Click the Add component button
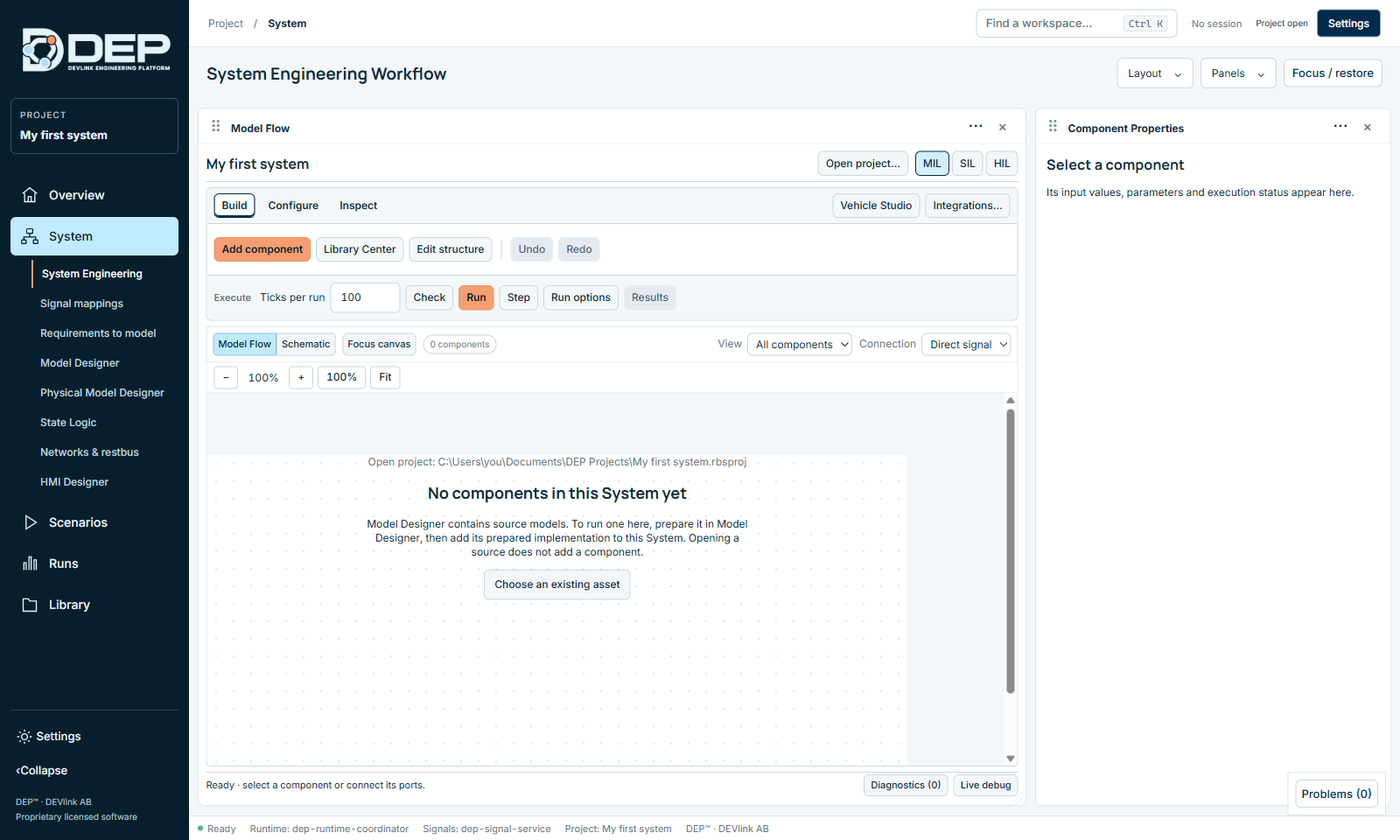 tap(262, 249)
